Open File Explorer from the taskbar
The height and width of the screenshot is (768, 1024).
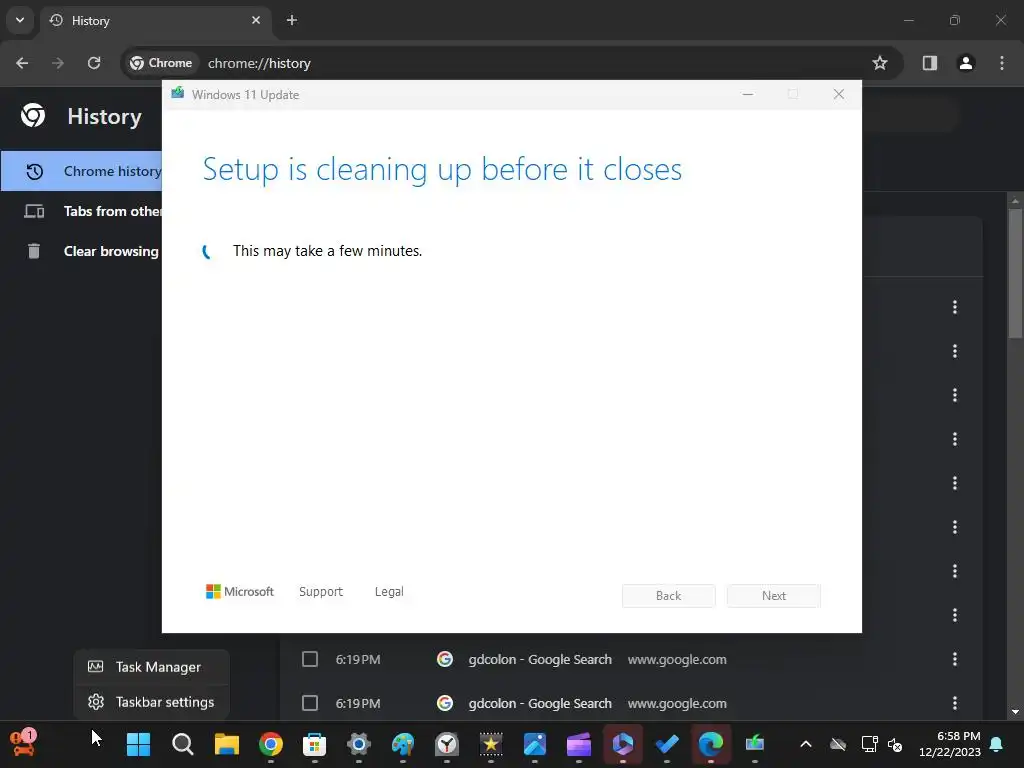point(227,744)
